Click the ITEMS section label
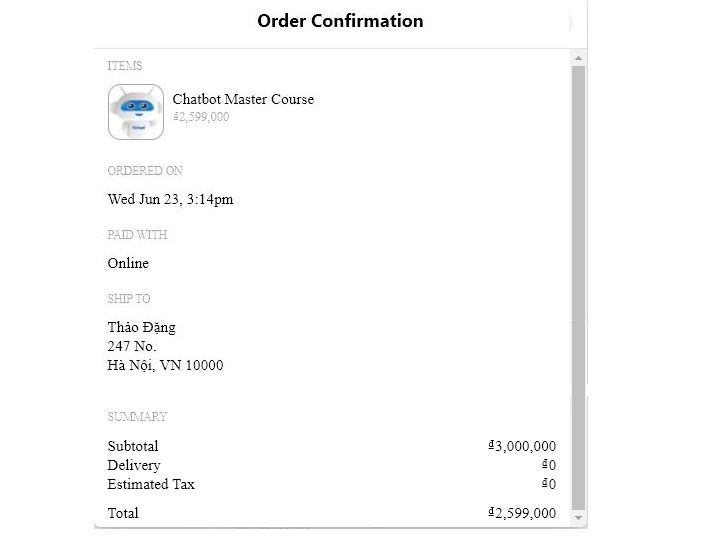 (125, 66)
